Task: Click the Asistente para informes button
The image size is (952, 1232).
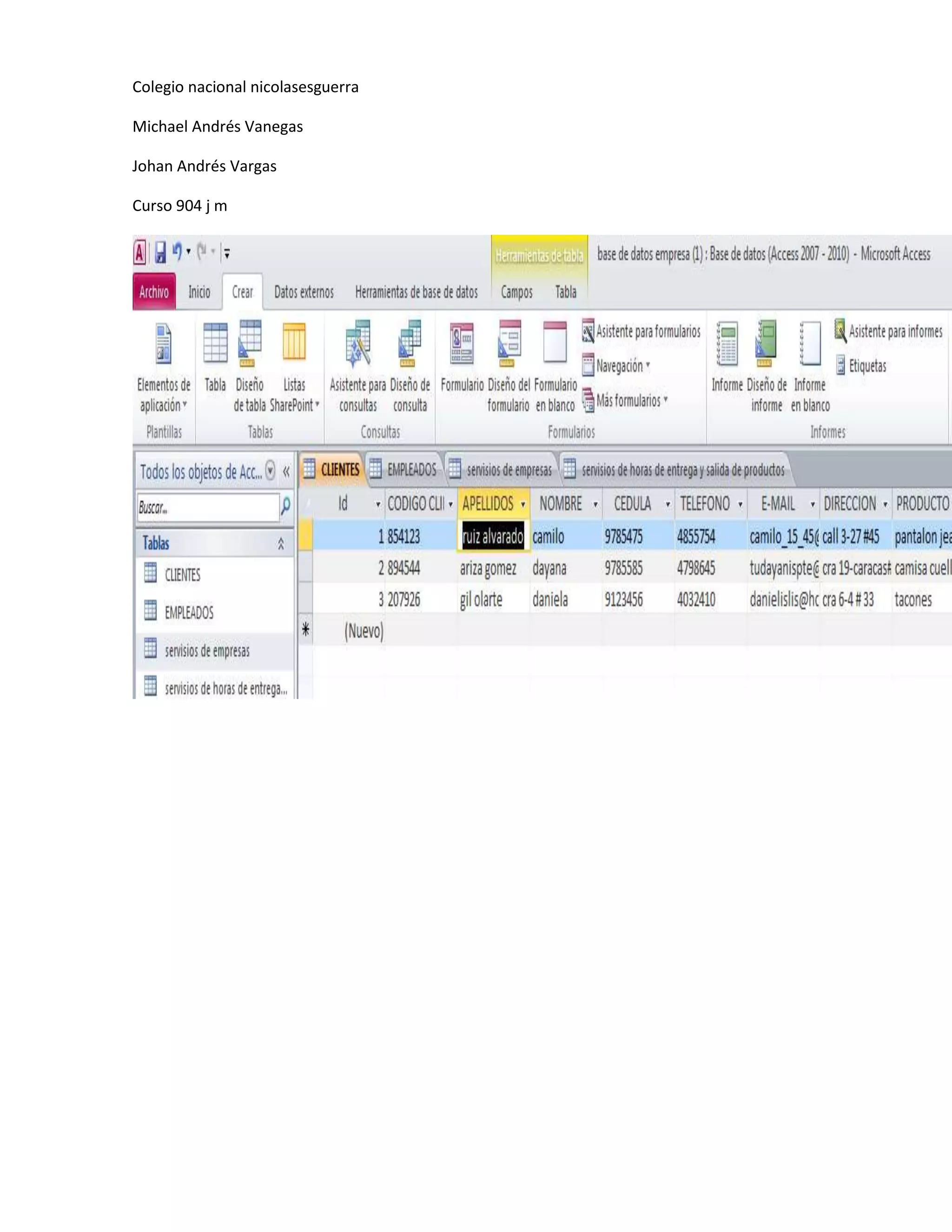Action: 889,331
